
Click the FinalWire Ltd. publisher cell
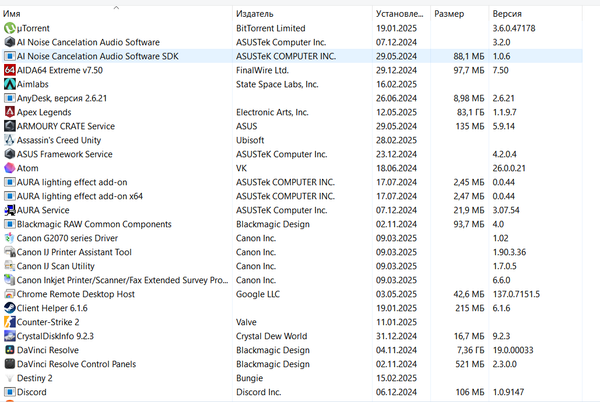[x=262, y=70]
